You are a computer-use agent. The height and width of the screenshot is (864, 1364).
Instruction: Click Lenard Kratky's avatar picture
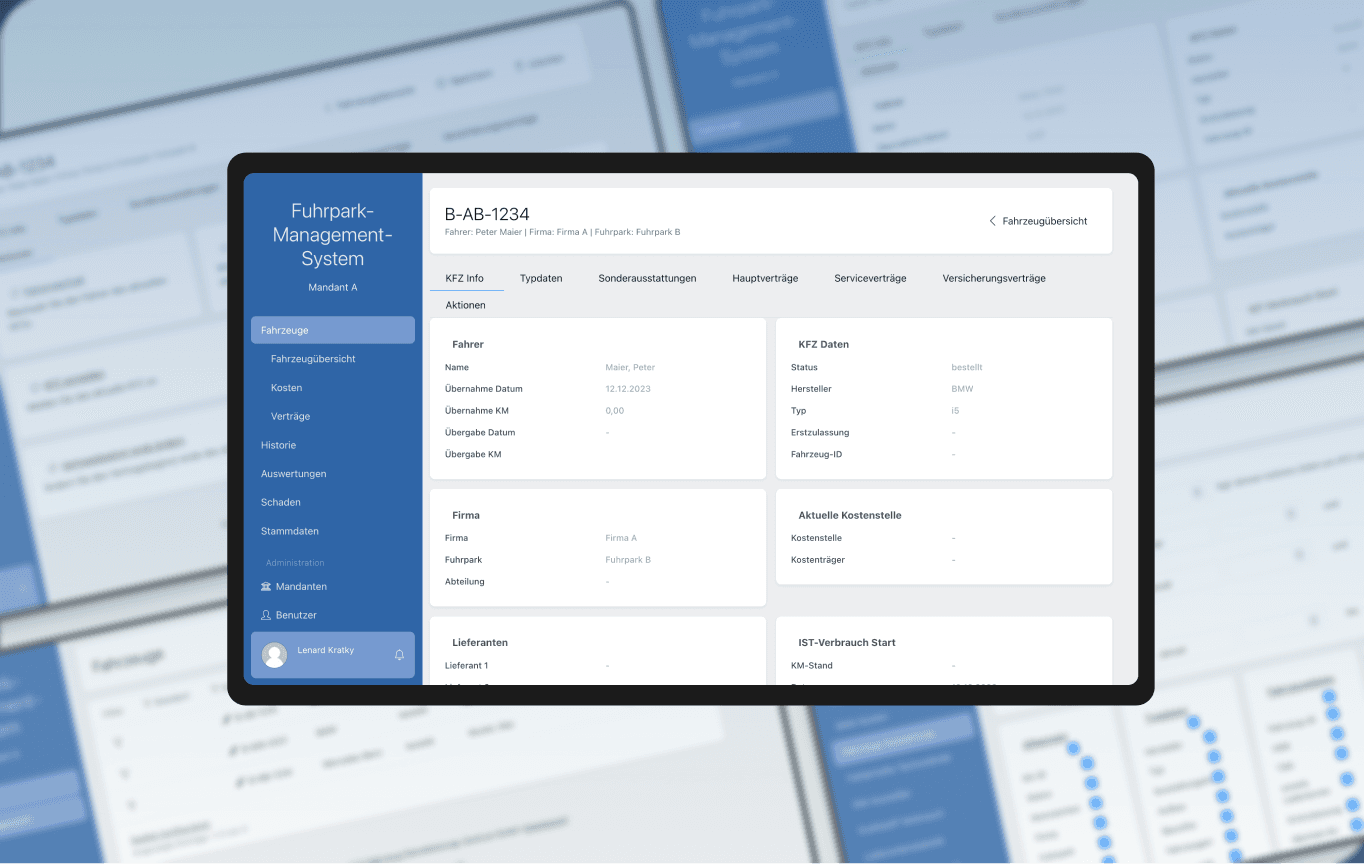(274, 654)
